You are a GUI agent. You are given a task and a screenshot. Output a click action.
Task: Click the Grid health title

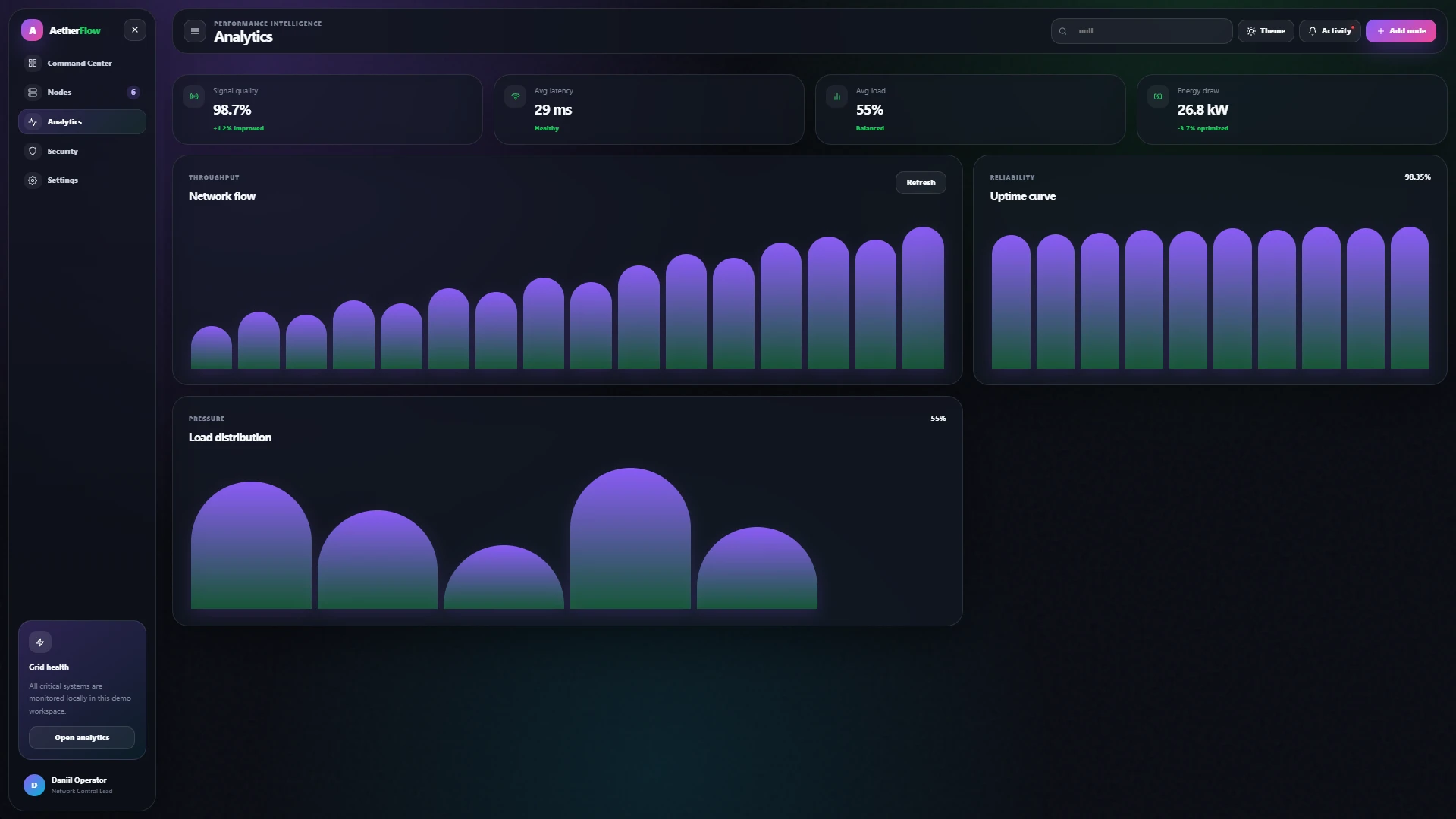click(x=49, y=667)
